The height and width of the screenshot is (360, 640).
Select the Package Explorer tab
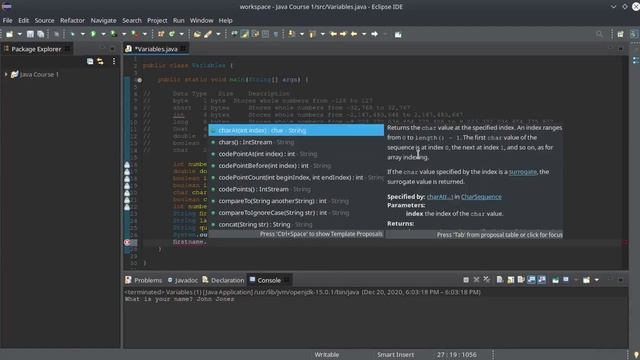(36, 49)
